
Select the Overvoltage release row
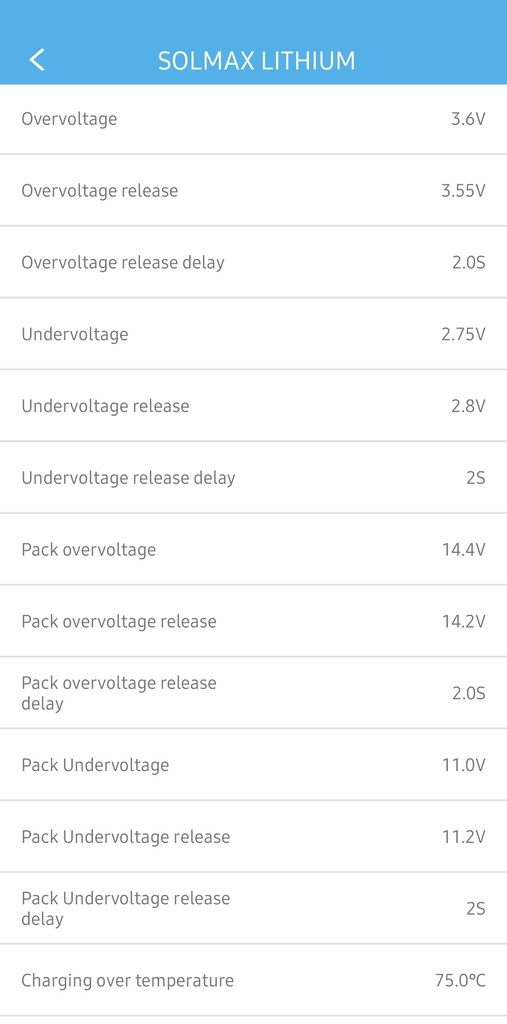point(254,191)
